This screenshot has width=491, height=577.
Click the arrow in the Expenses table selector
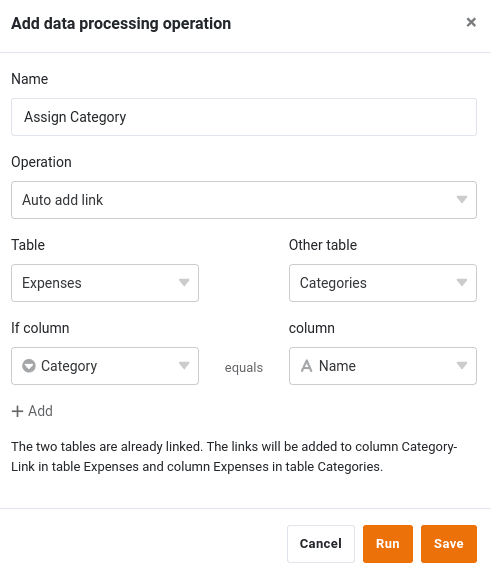(x=184, y=283)
